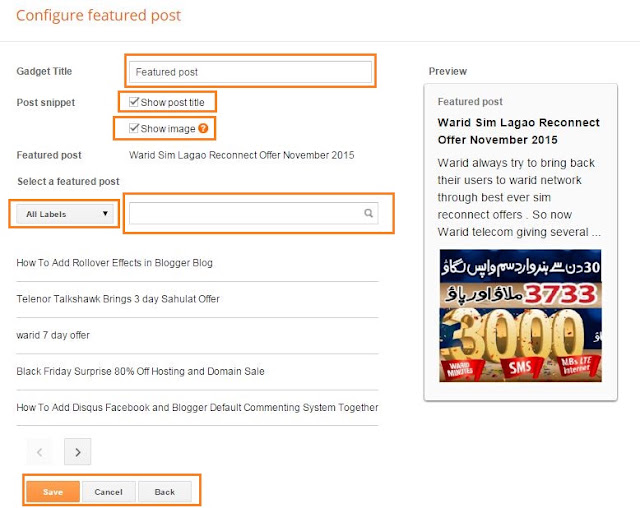Go to previous page of posts
Image resolution: width=640 pixels, height=508 pixels.
click(x=40, y=452)
